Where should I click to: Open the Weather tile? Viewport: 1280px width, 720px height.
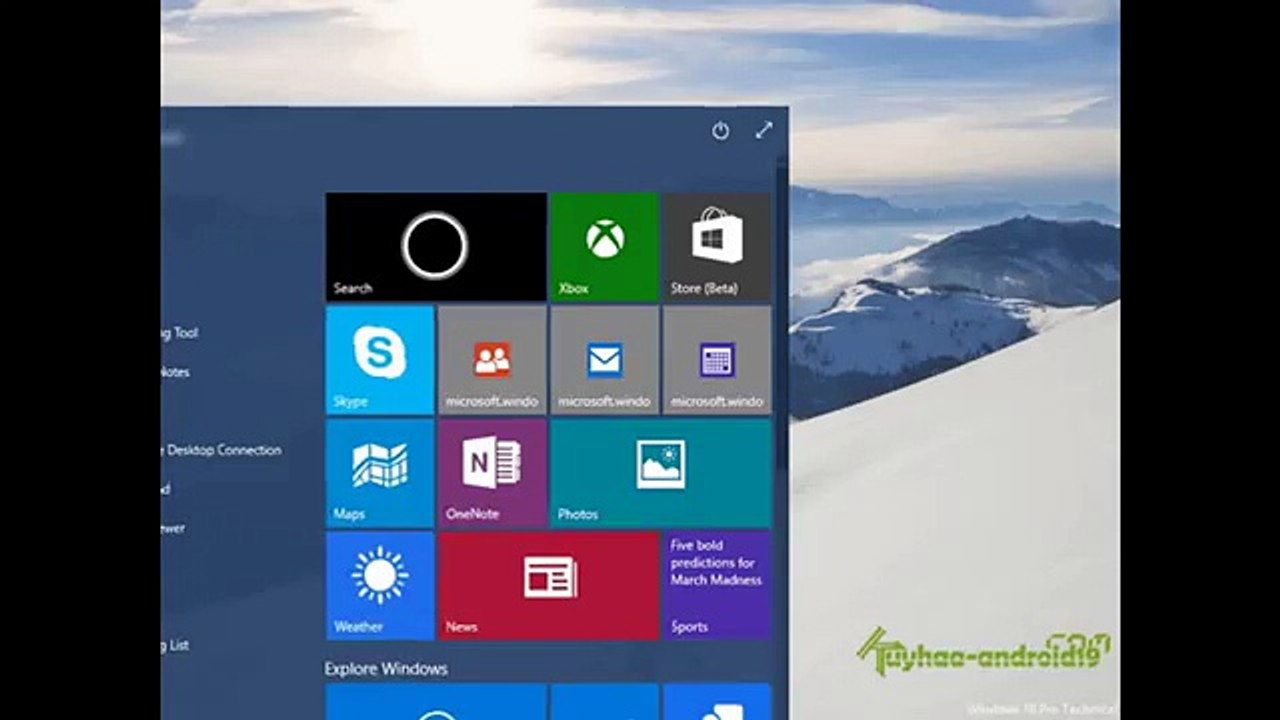380,586
